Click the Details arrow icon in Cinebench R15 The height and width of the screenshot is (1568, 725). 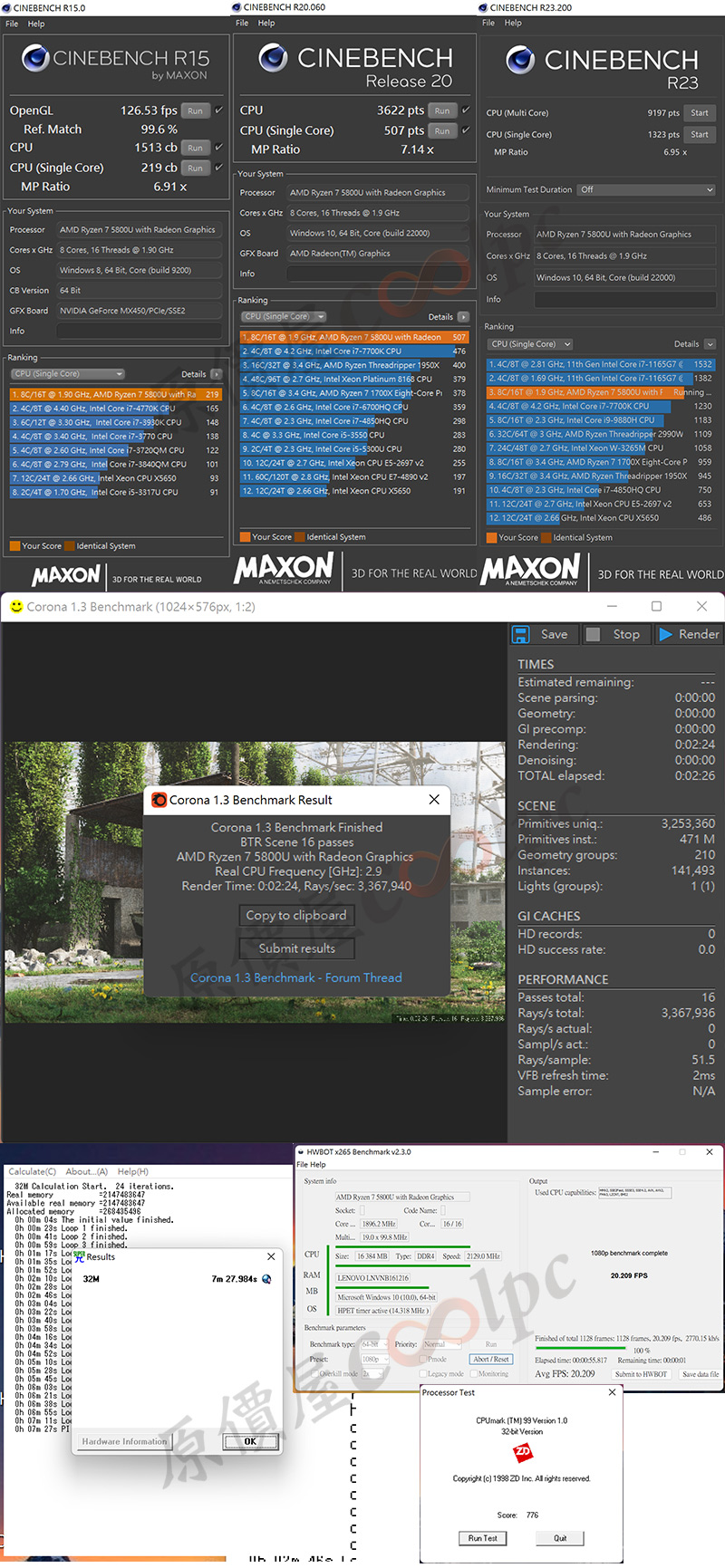click(x=216, y=374)
